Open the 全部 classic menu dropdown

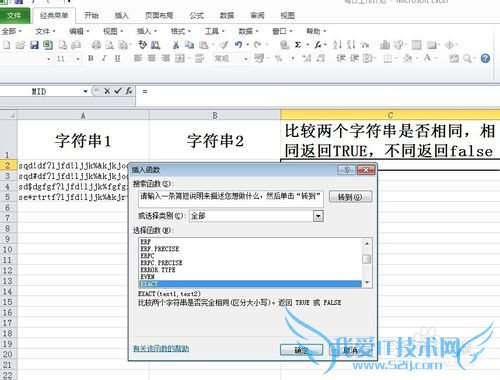click(12, 31)
